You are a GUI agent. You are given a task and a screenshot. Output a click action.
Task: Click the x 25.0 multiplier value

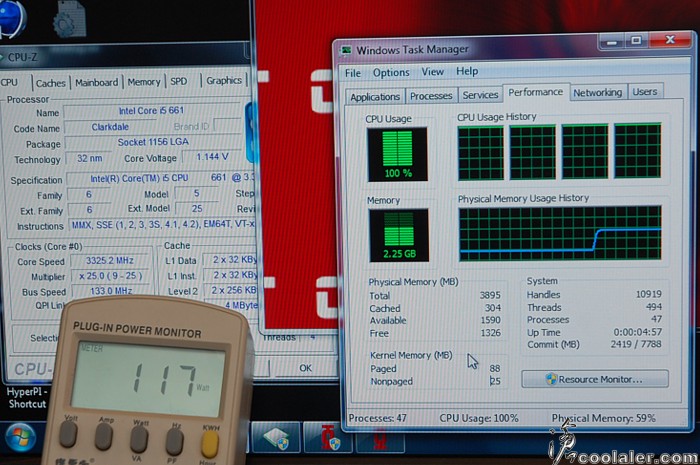point(110,276)
